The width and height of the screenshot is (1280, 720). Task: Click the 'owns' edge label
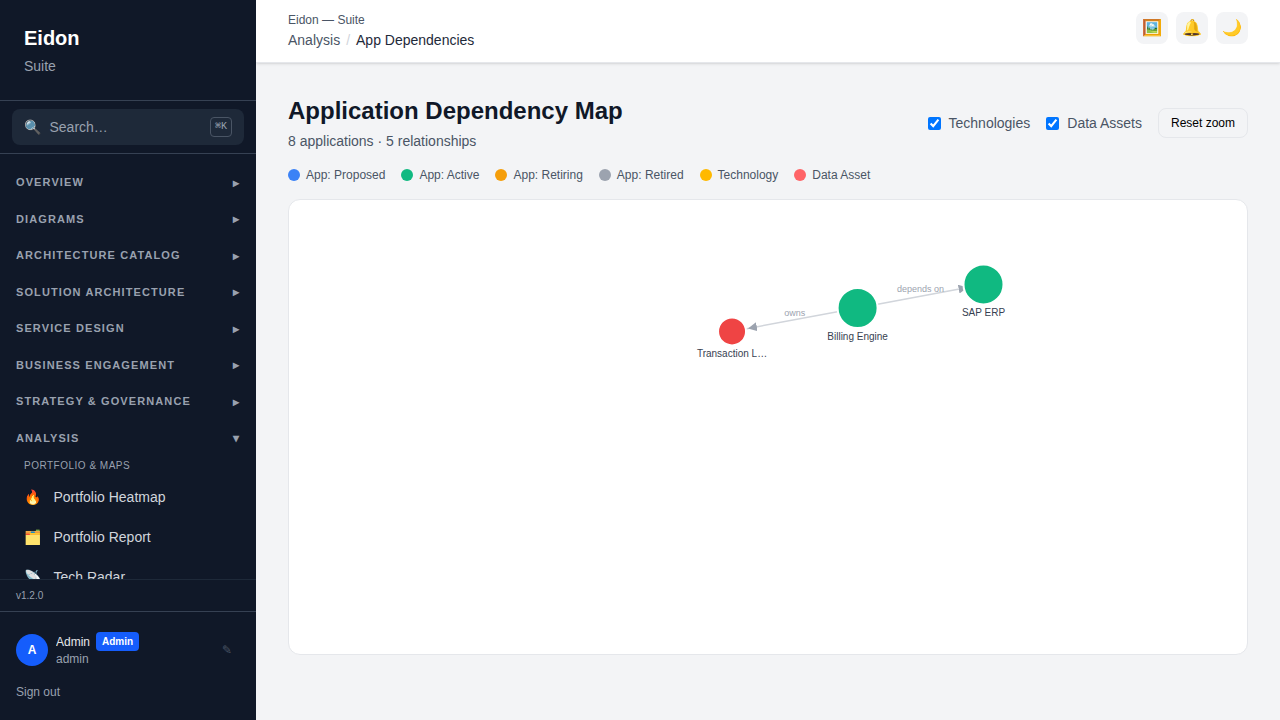point(795,313)
